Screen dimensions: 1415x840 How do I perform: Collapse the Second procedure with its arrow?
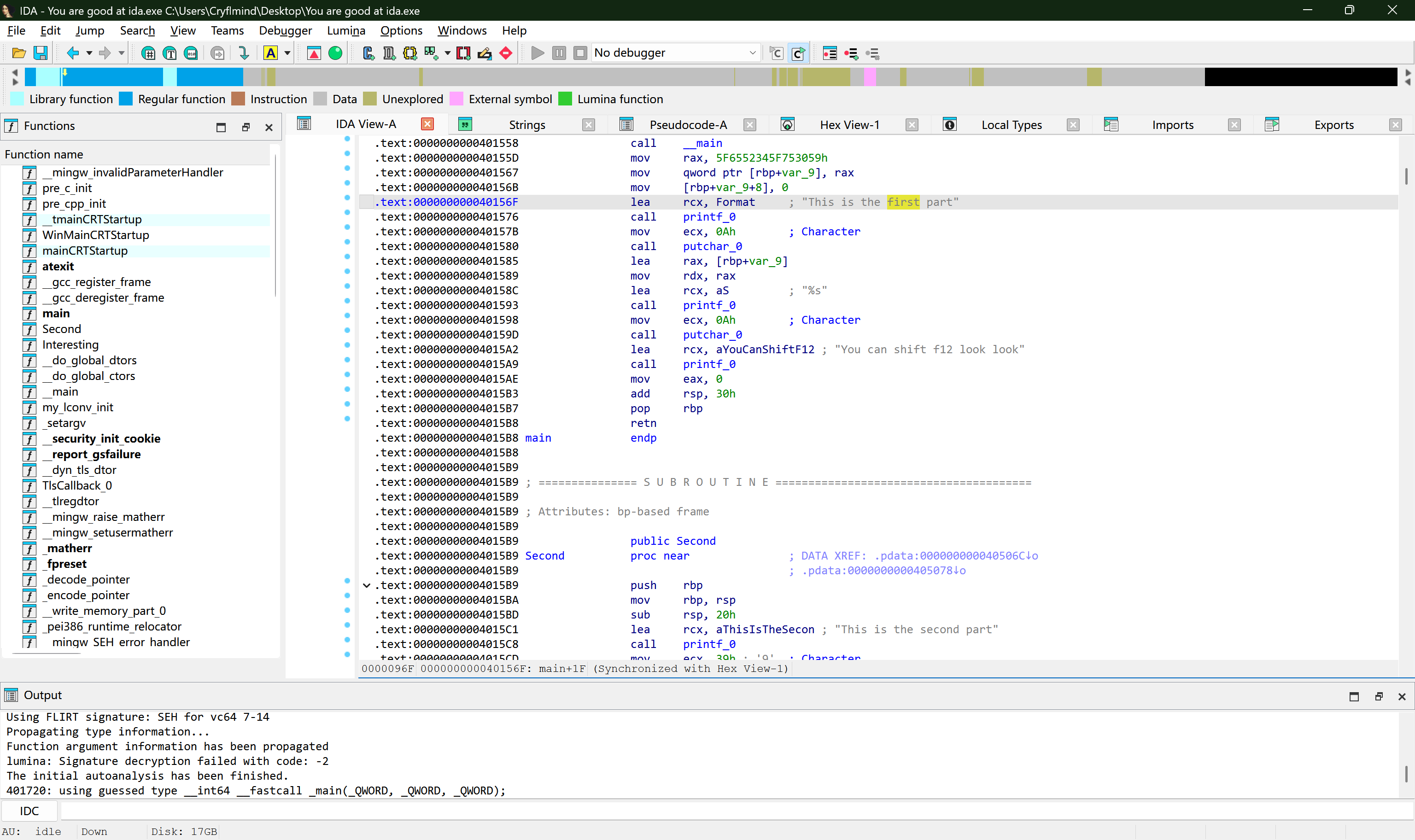point(366,585)
